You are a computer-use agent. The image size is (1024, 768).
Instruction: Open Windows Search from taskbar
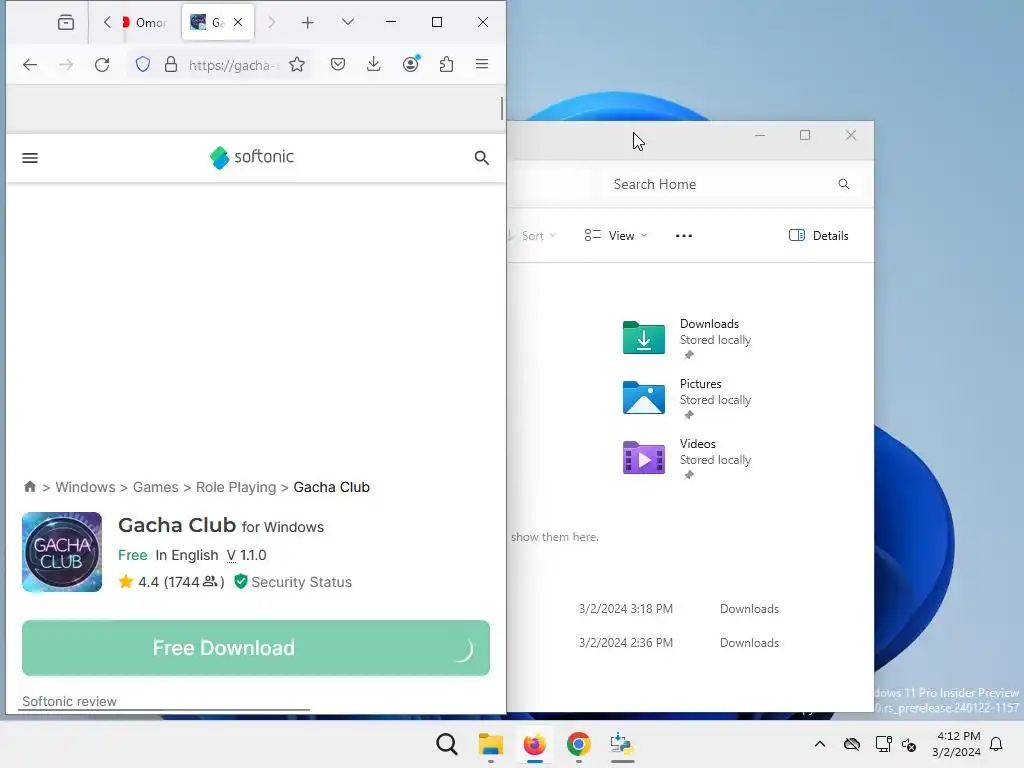[447, 744]
